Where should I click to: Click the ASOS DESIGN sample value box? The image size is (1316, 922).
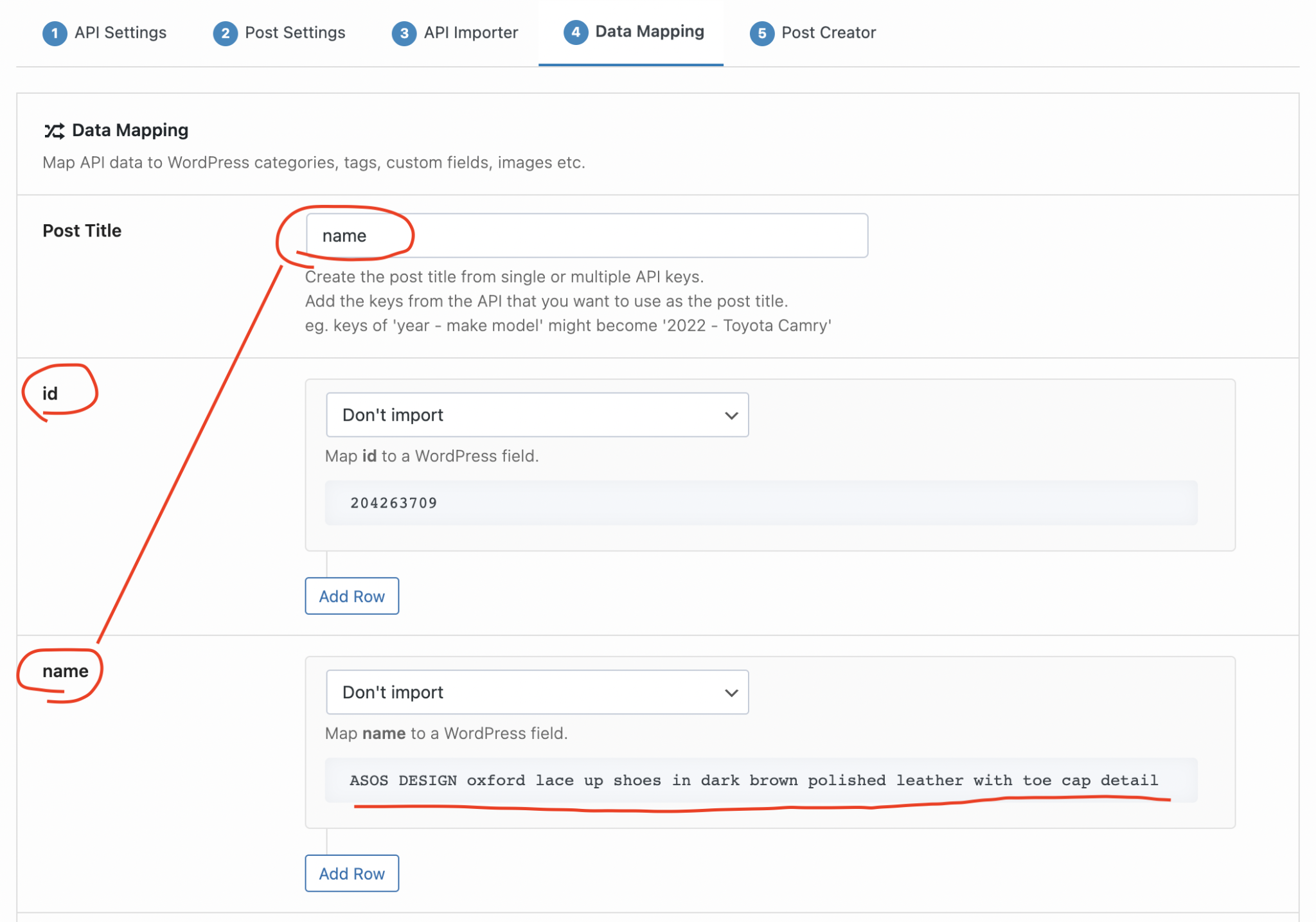(x=761, y=781)
